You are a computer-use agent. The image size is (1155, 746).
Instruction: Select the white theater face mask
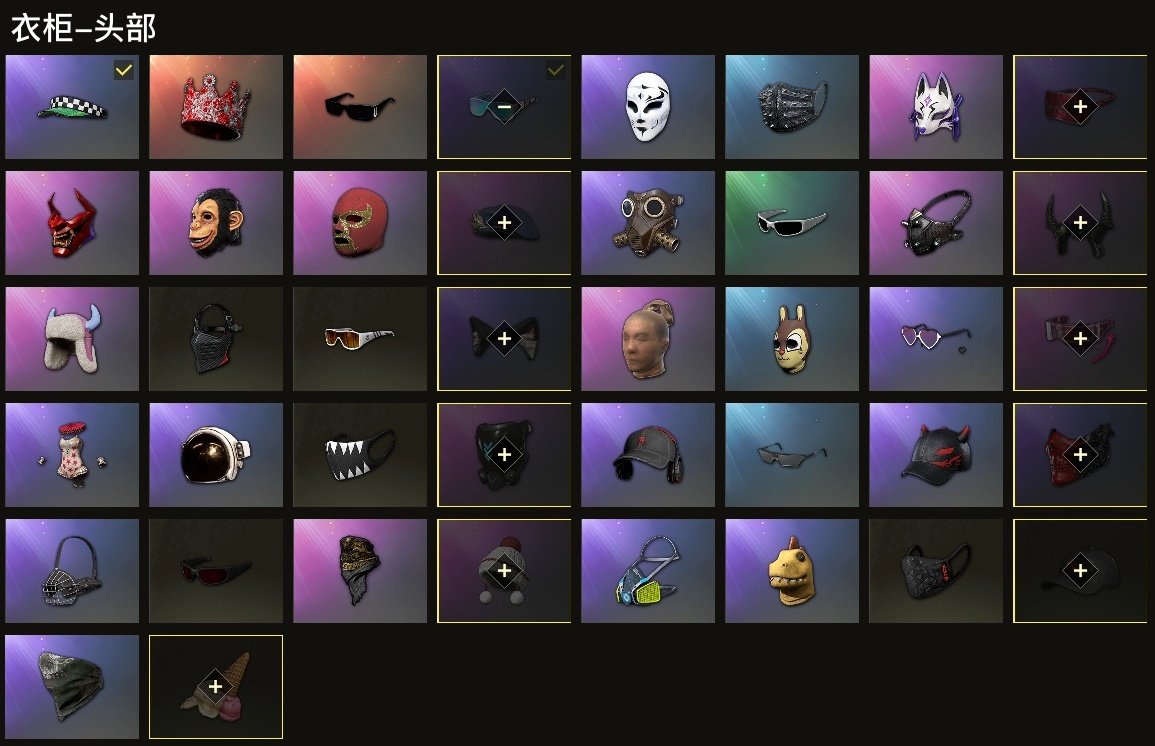tap(647, 107)
